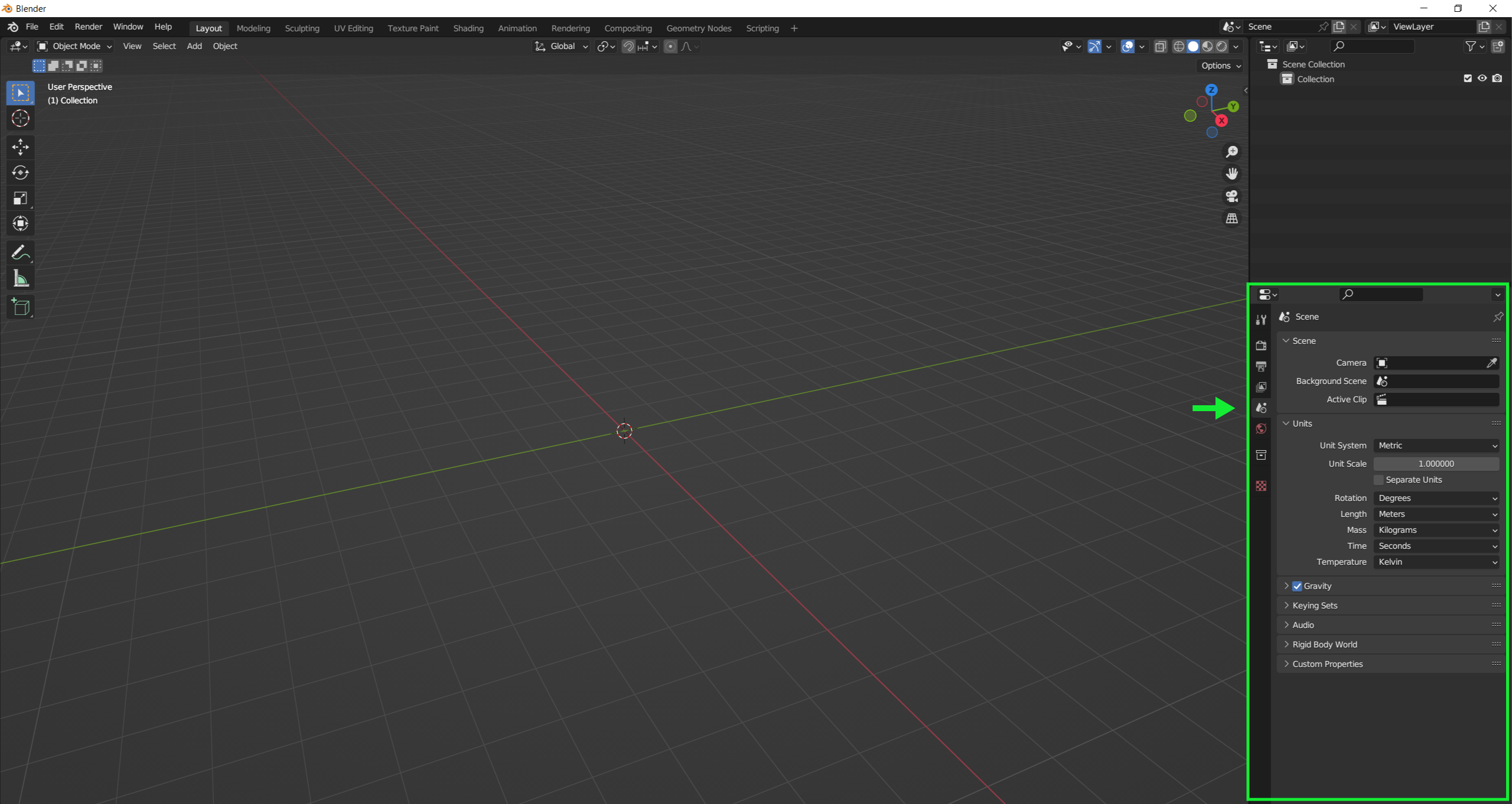This screenshot has height=804, width=1512.
Task: Open the Render menu
Action: [88, 27]
